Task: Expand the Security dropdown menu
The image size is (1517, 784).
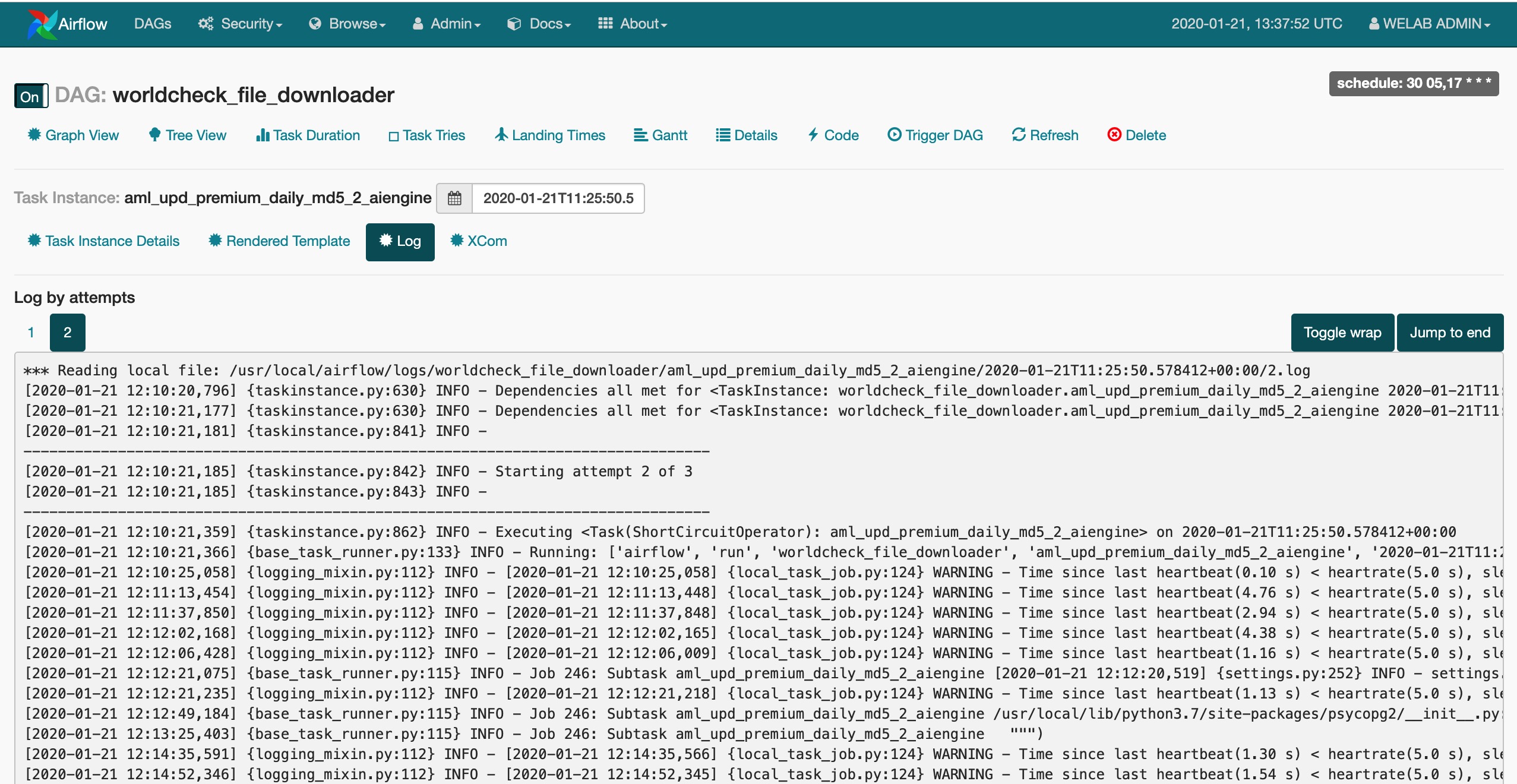Action: [240, 24]
